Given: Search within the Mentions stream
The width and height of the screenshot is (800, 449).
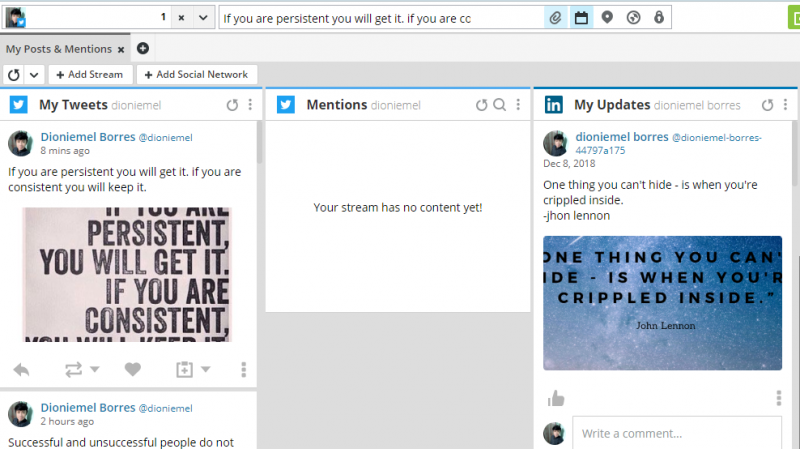Looking at the screenshot, I should [x=500, y=105].
